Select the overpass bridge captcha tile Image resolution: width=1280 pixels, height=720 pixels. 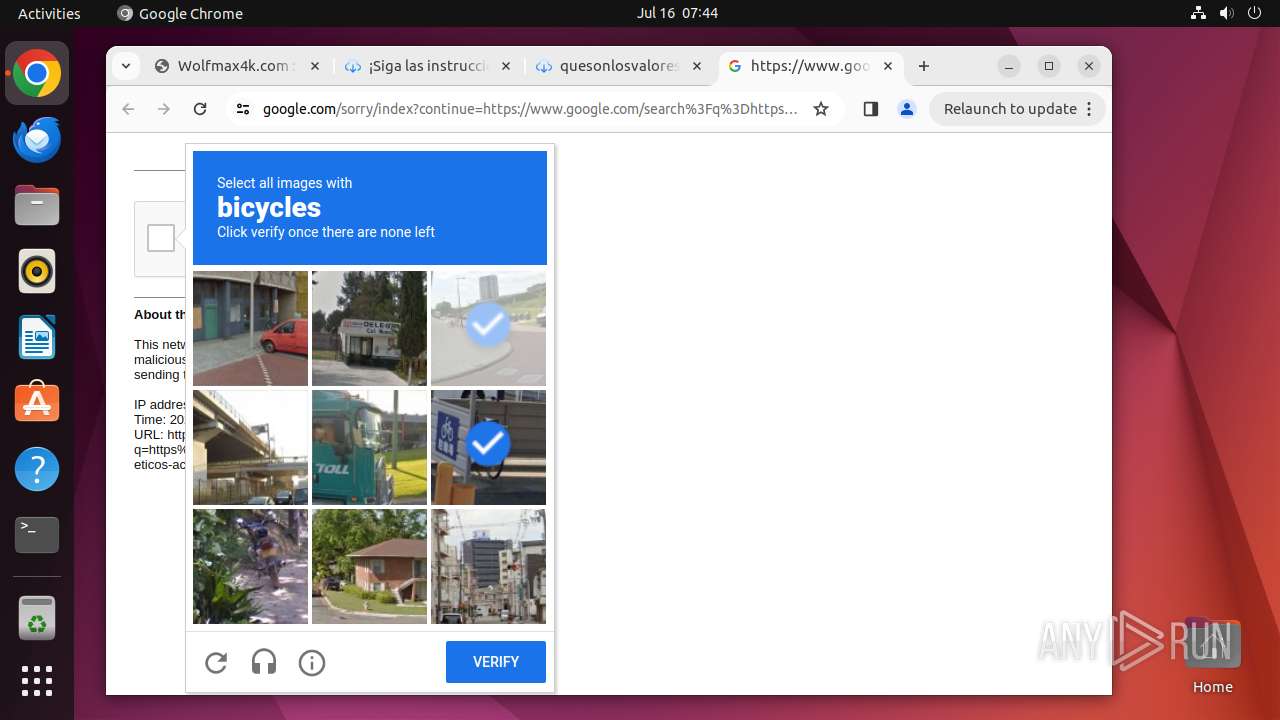(250, 447)
